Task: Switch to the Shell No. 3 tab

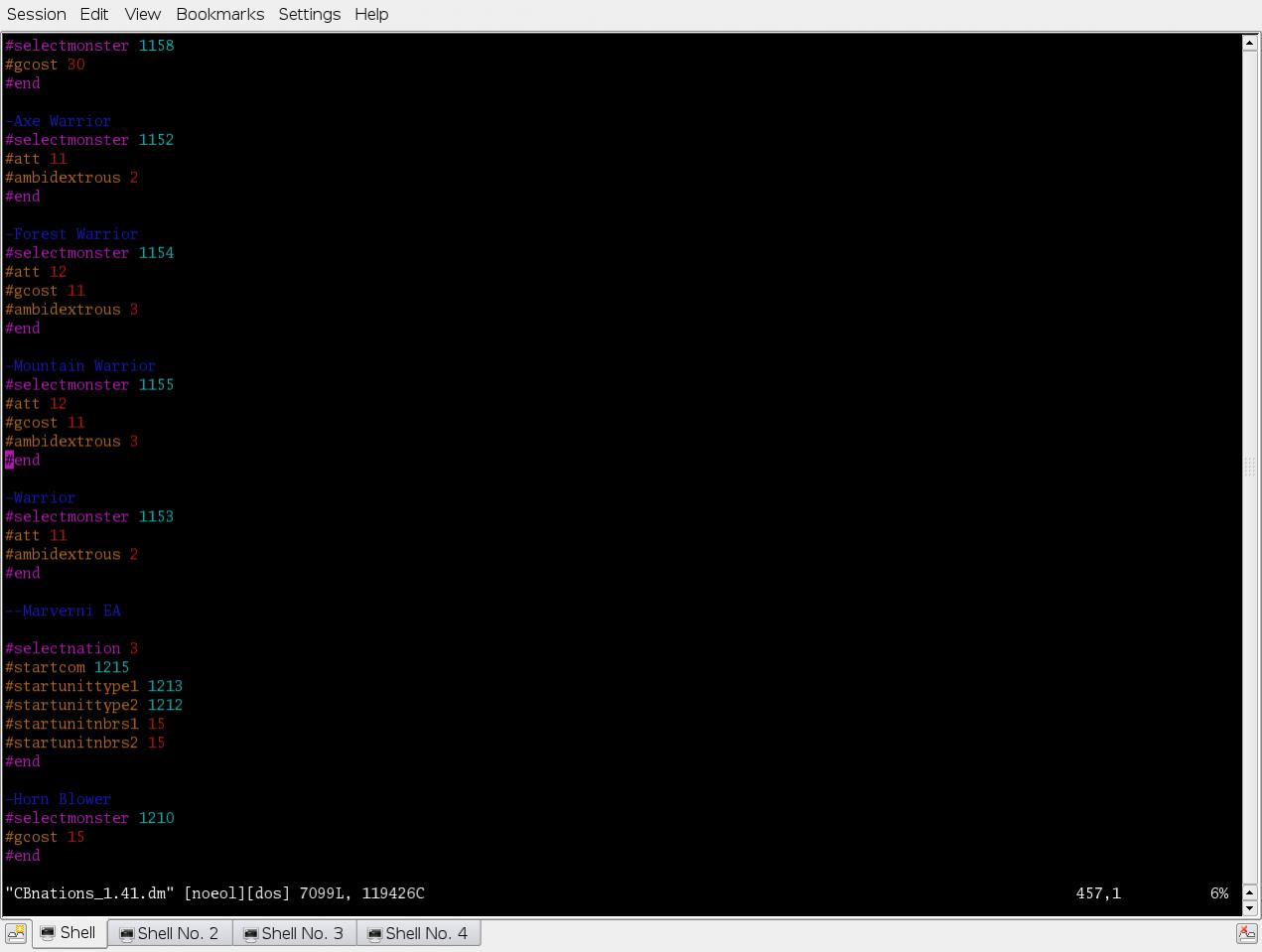Action: [294, 933]
